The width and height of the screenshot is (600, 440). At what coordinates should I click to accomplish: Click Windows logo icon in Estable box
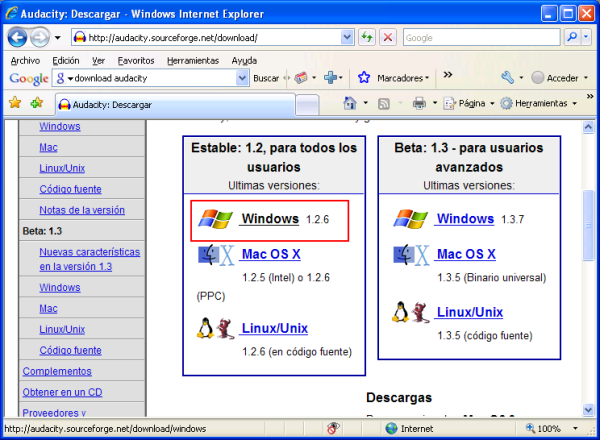215,219
